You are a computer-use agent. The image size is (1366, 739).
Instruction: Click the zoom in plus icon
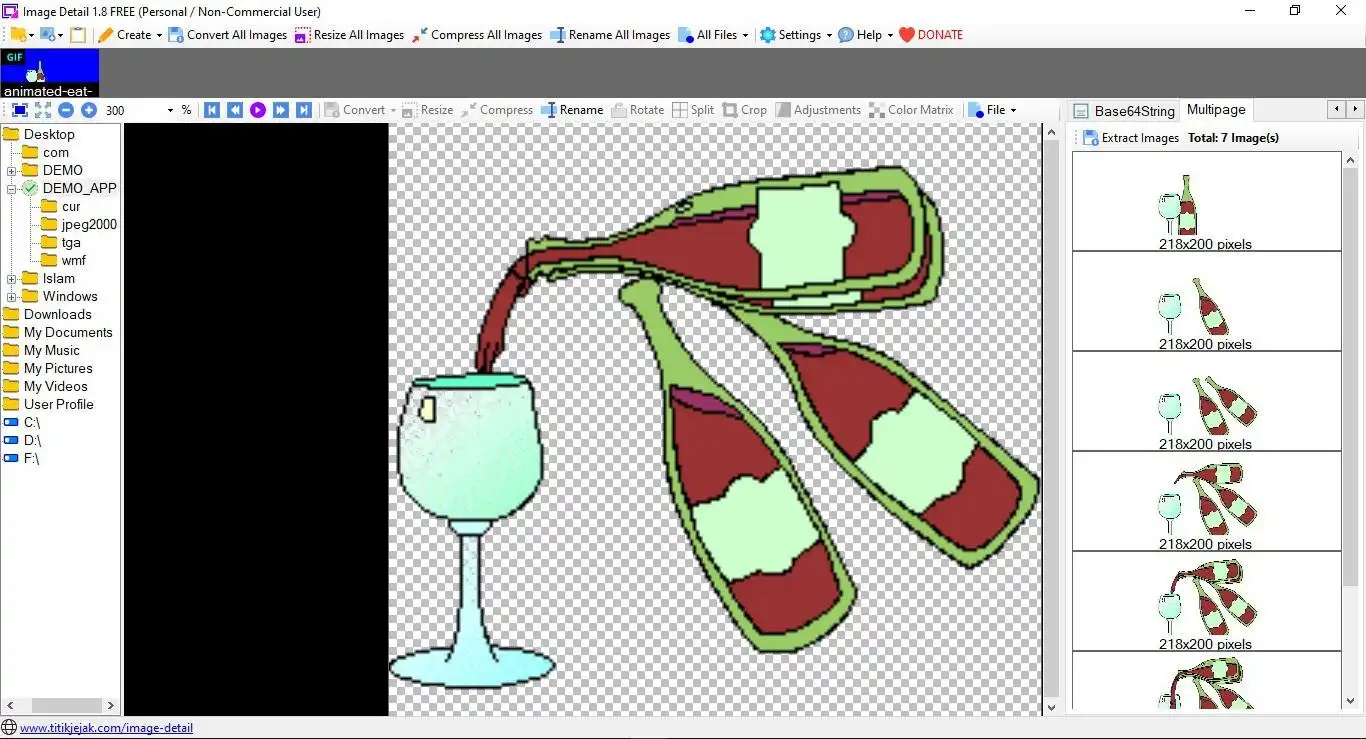[x=89, y=110]
